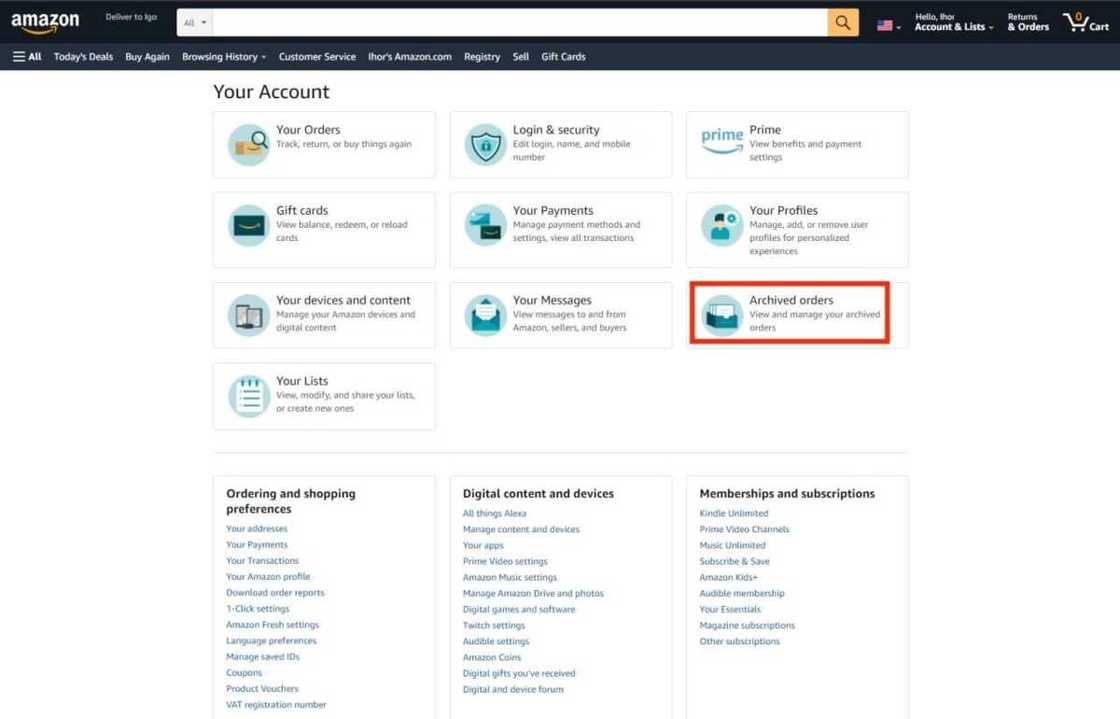The height and width of the screenshot is (719, 1120).
Task: Open the Your apps link
Action: [483, 545]
